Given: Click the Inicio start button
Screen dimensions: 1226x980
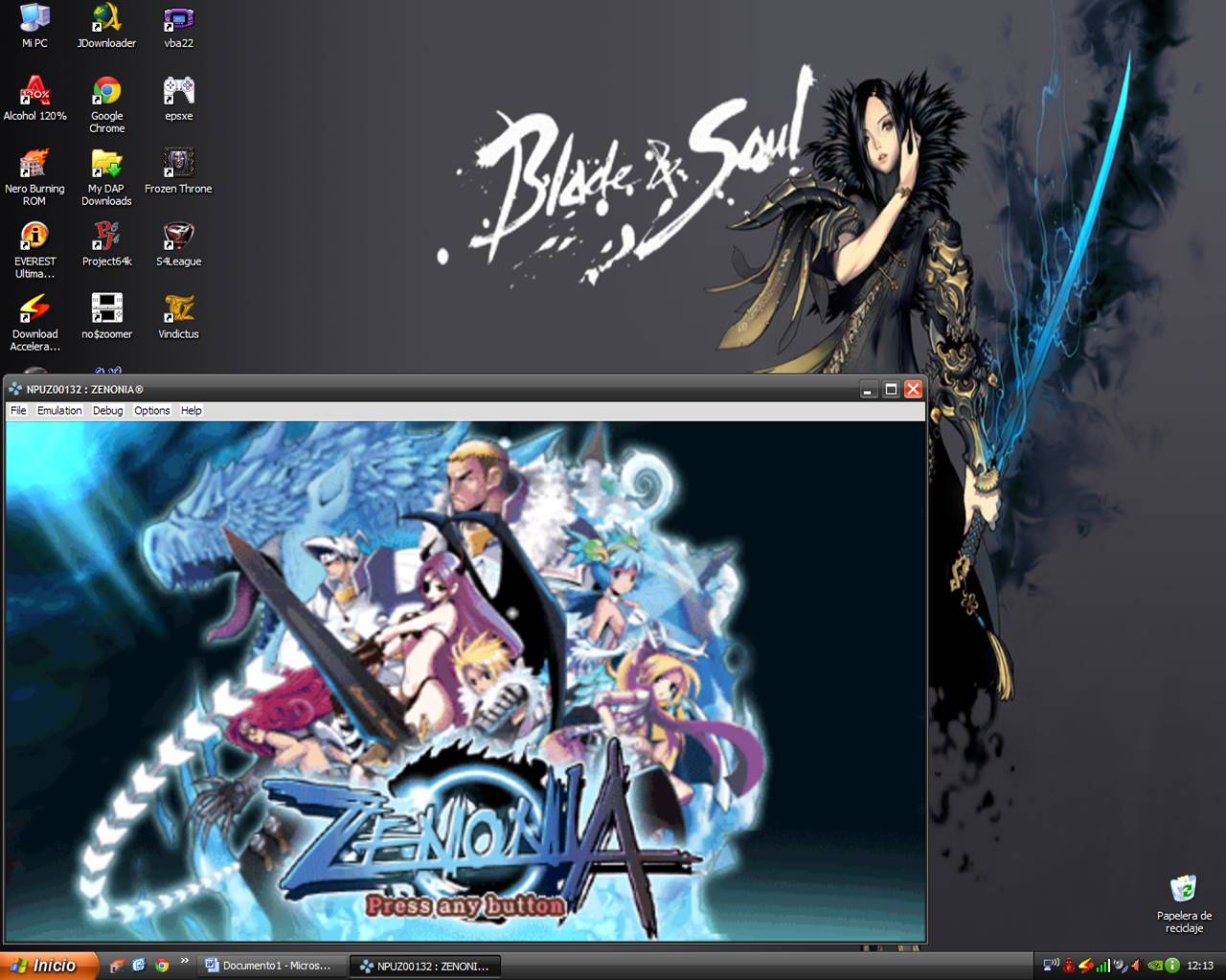Looking at the screenshot, I should click(x=48, y=966).
